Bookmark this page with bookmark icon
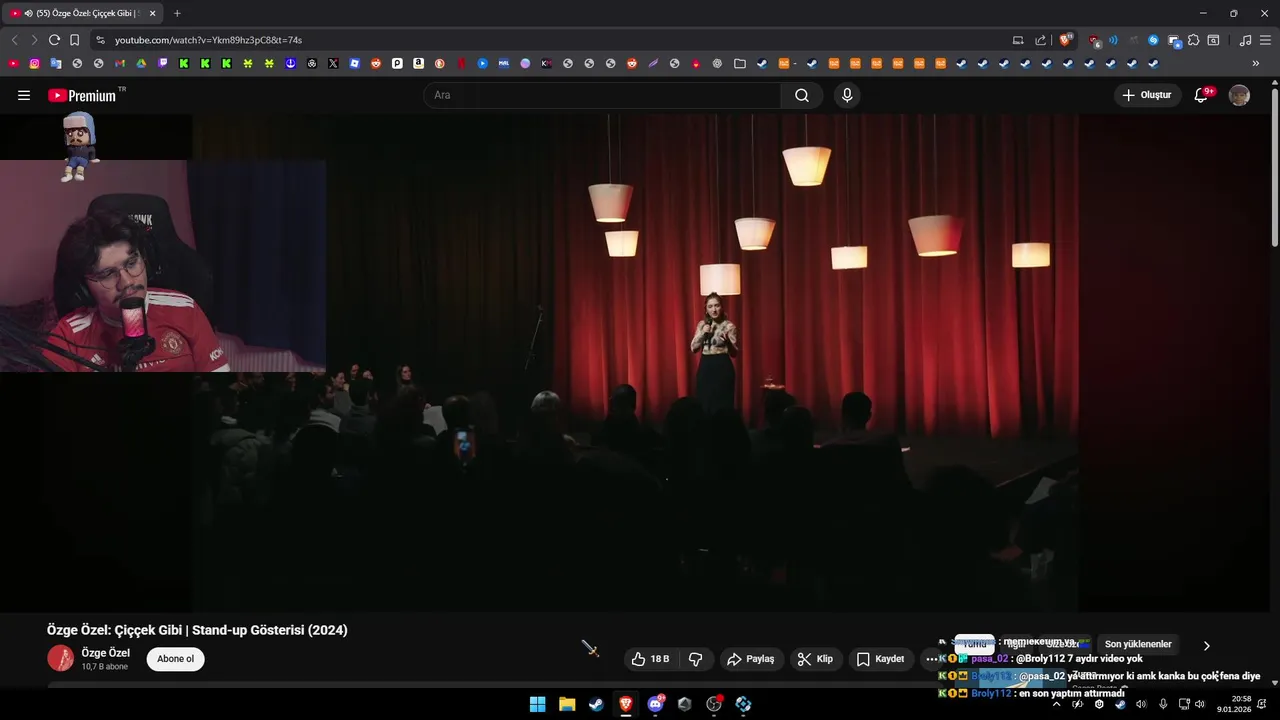The height and width of the screenshot is (720, 1280). click(74, 40)
